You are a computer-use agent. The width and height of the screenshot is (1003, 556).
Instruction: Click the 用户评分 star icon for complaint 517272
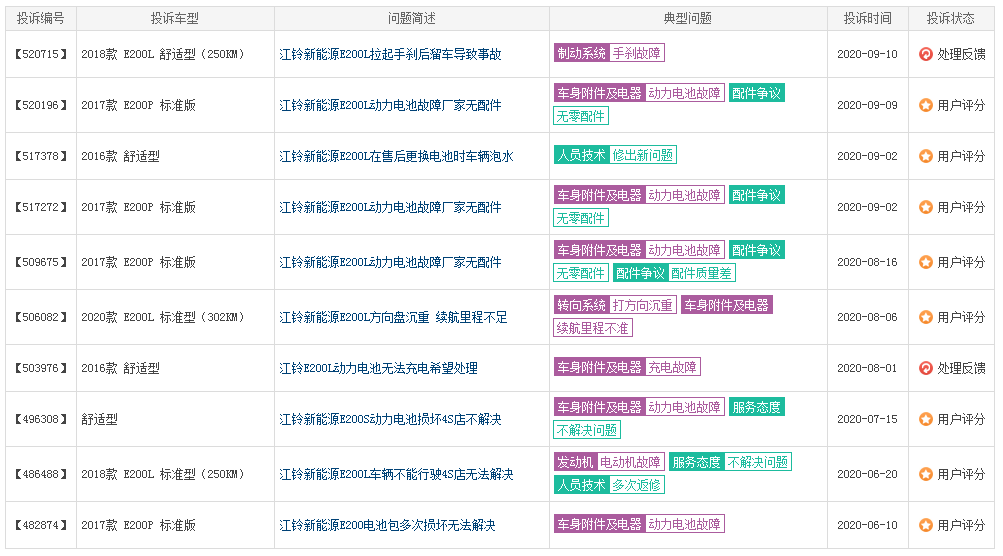click(x=926, y=207)
